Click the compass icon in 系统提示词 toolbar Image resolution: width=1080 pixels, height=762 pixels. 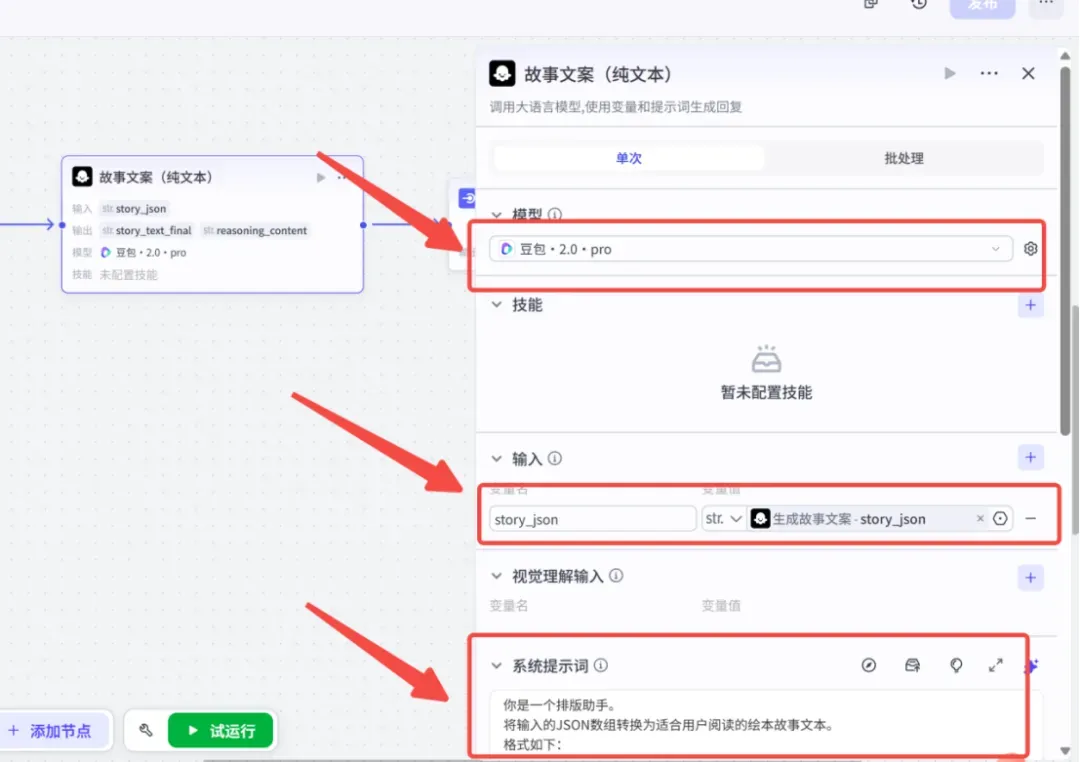point(869,665)
